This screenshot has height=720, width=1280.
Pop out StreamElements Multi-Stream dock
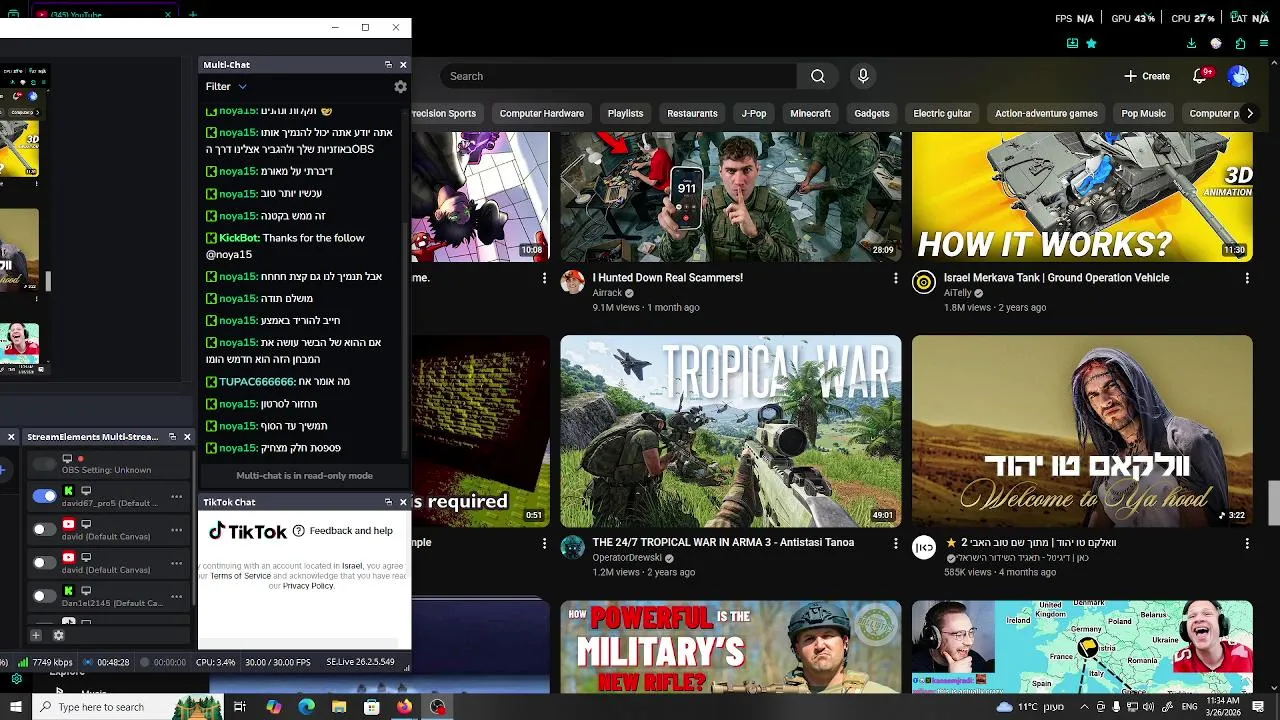[172, 437]
